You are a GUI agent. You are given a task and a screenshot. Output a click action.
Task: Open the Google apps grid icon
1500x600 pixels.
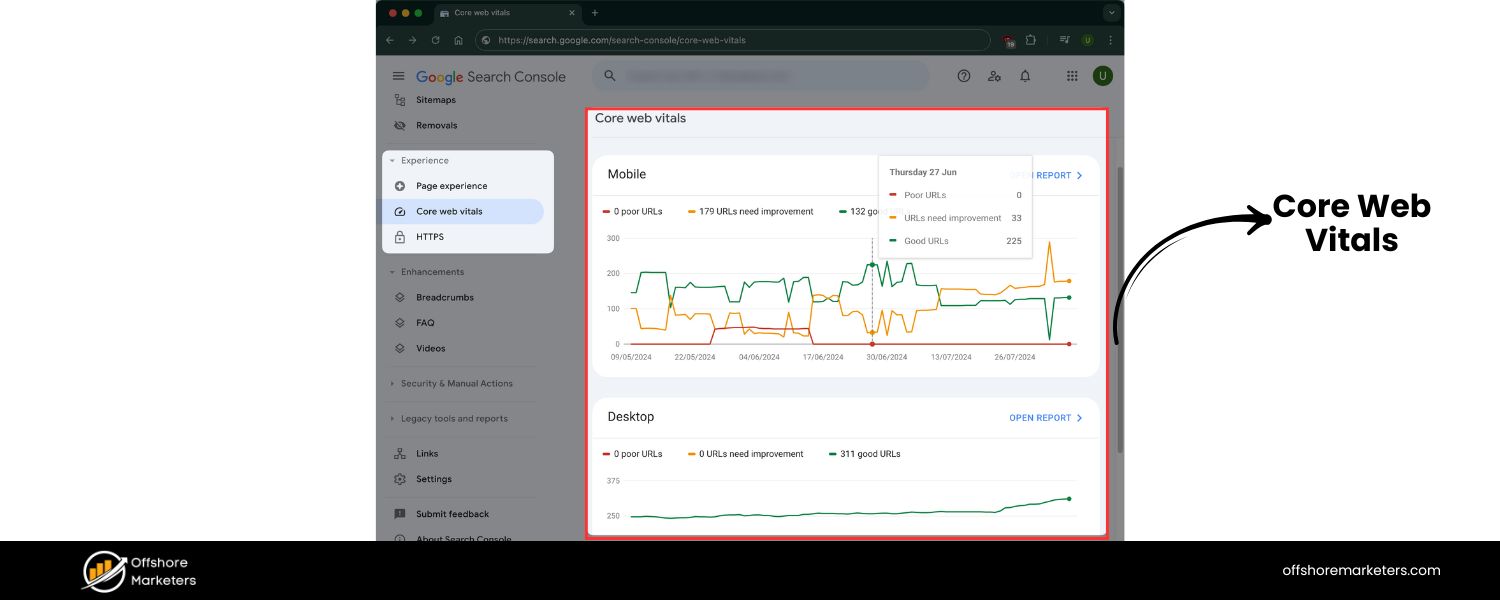1072,76
